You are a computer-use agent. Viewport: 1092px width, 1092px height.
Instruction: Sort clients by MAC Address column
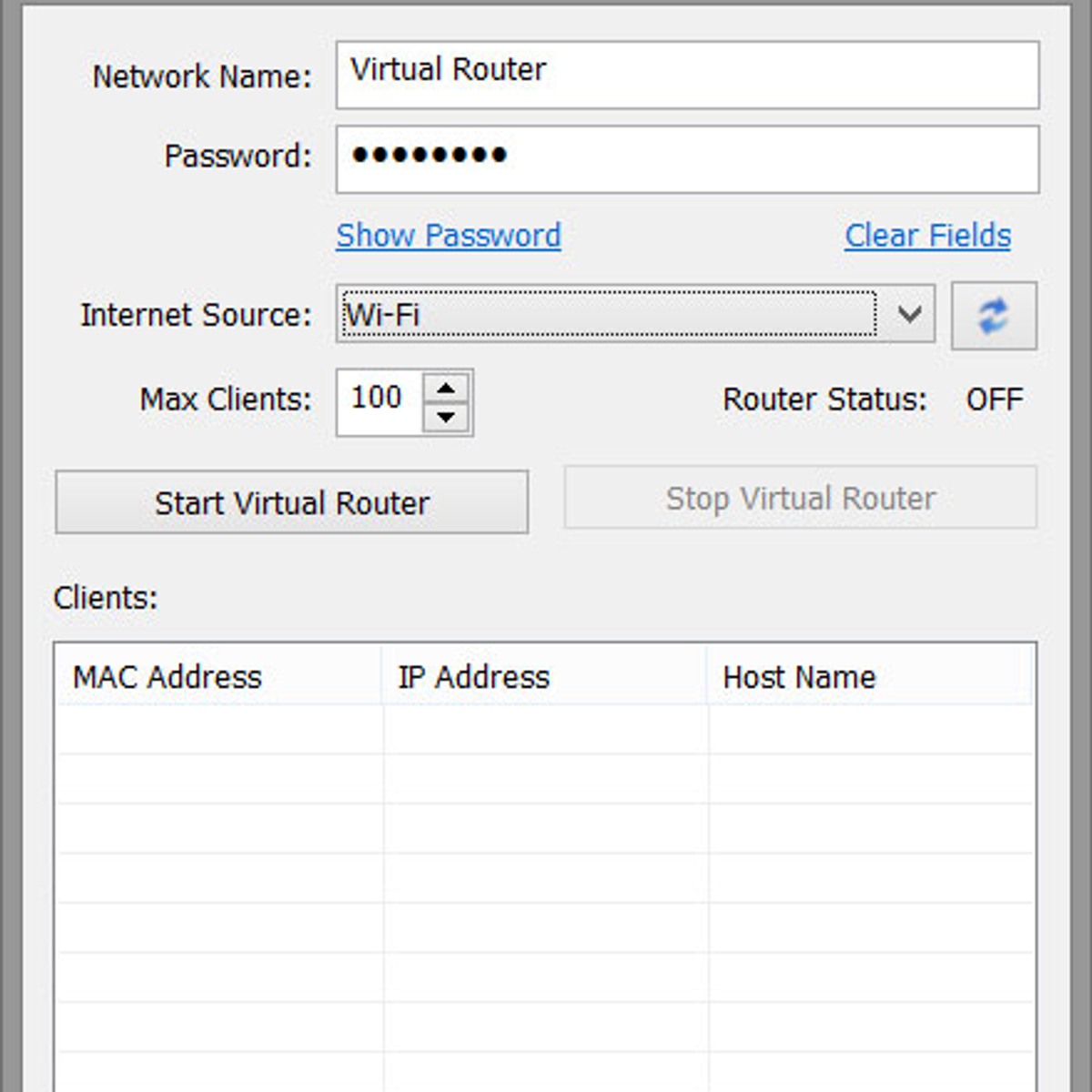(218, 676)
